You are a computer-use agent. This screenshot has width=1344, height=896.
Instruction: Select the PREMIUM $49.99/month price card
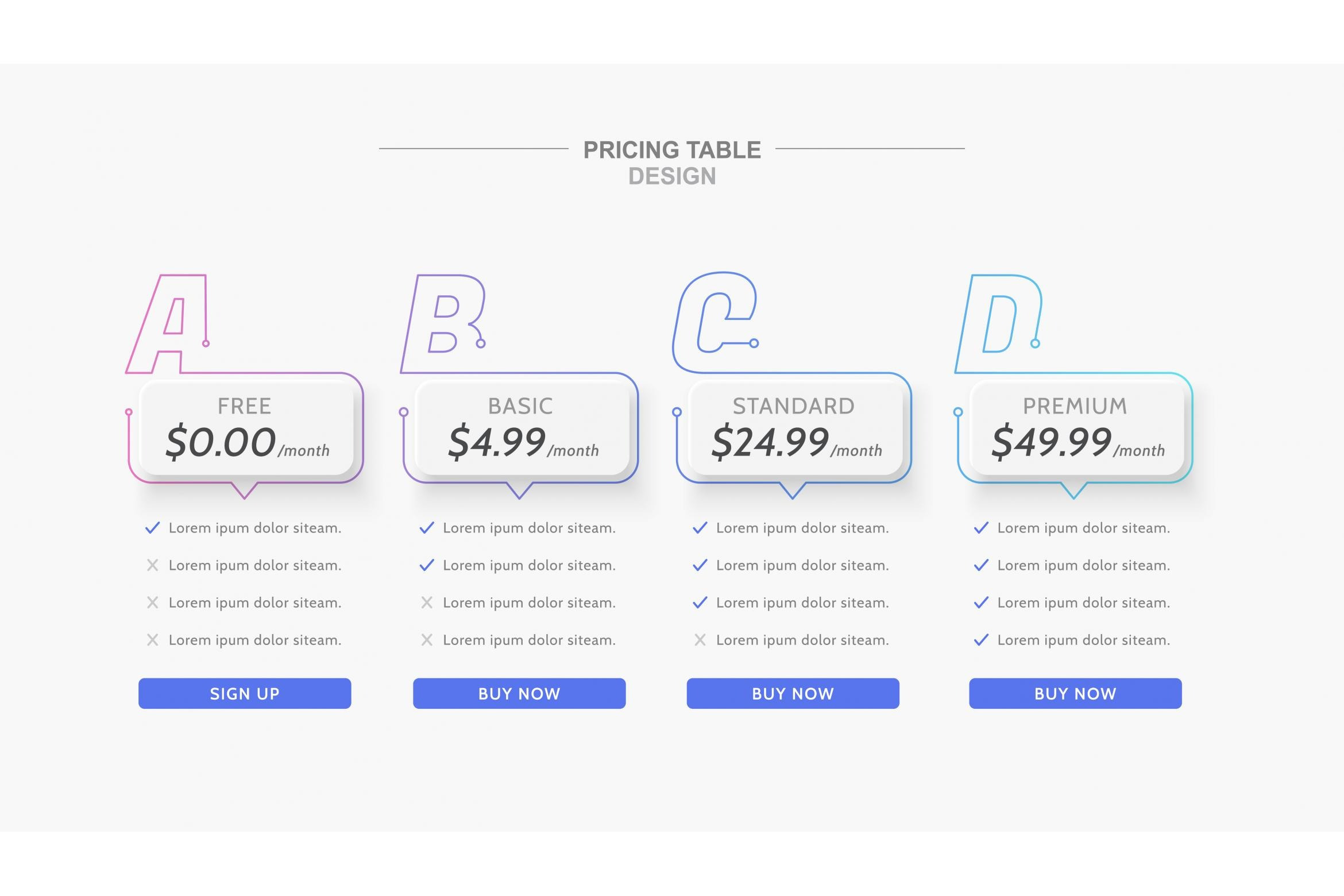tap(1077, 428)
